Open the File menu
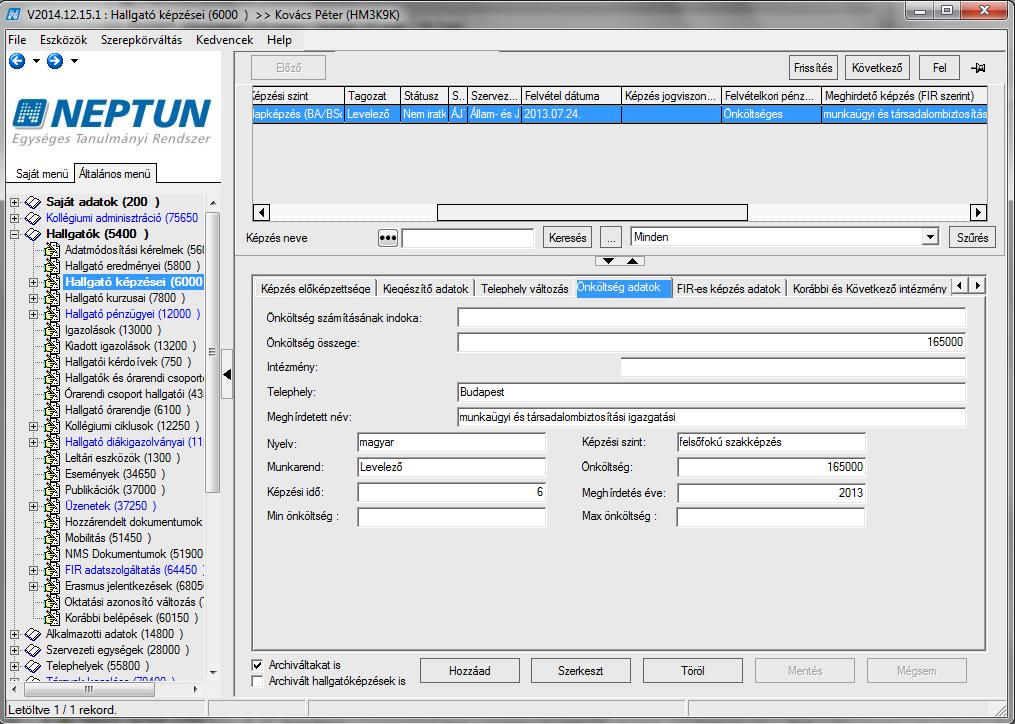 pos(17,40)
